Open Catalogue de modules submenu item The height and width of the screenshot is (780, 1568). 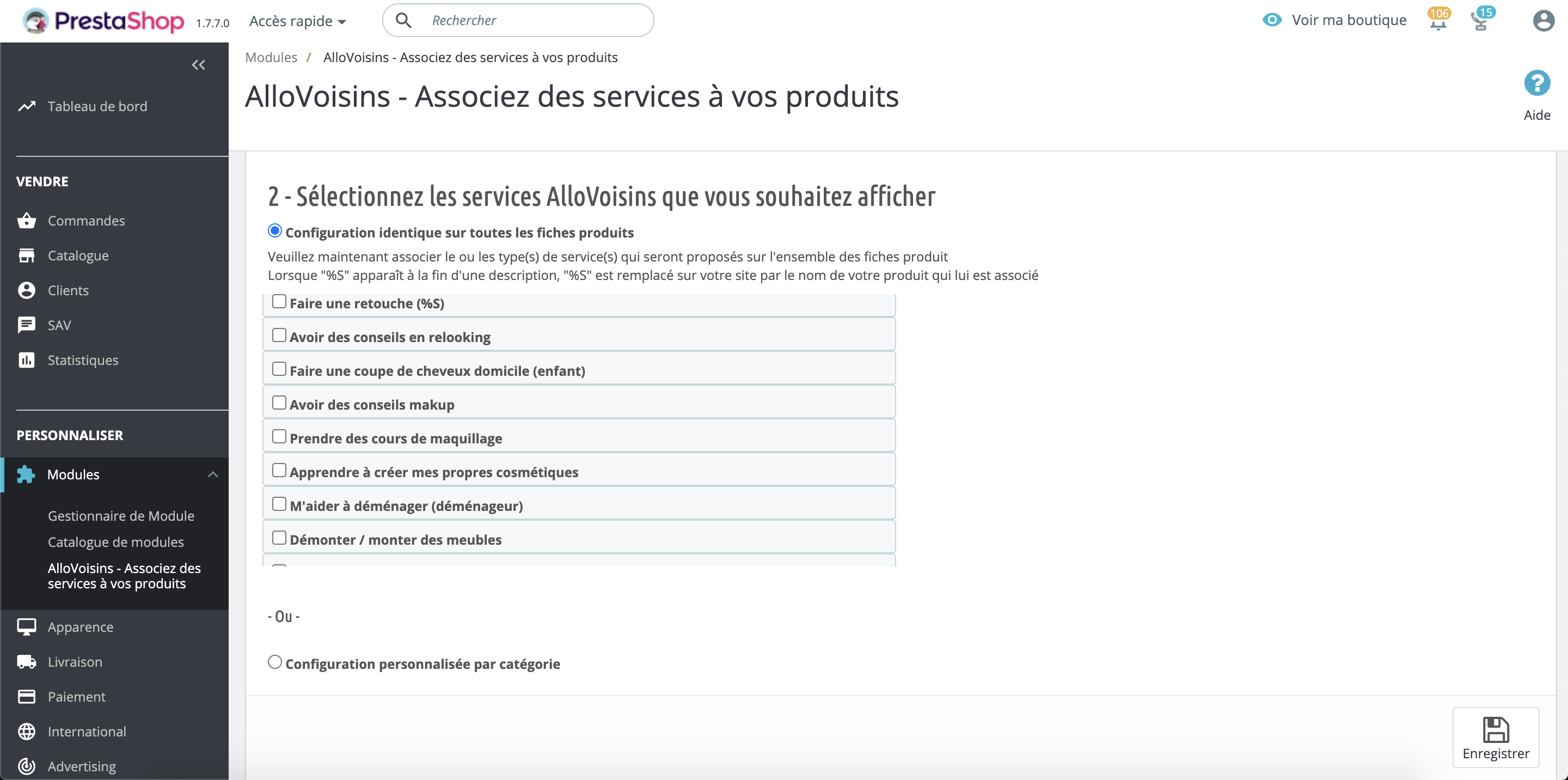(115, 542)
